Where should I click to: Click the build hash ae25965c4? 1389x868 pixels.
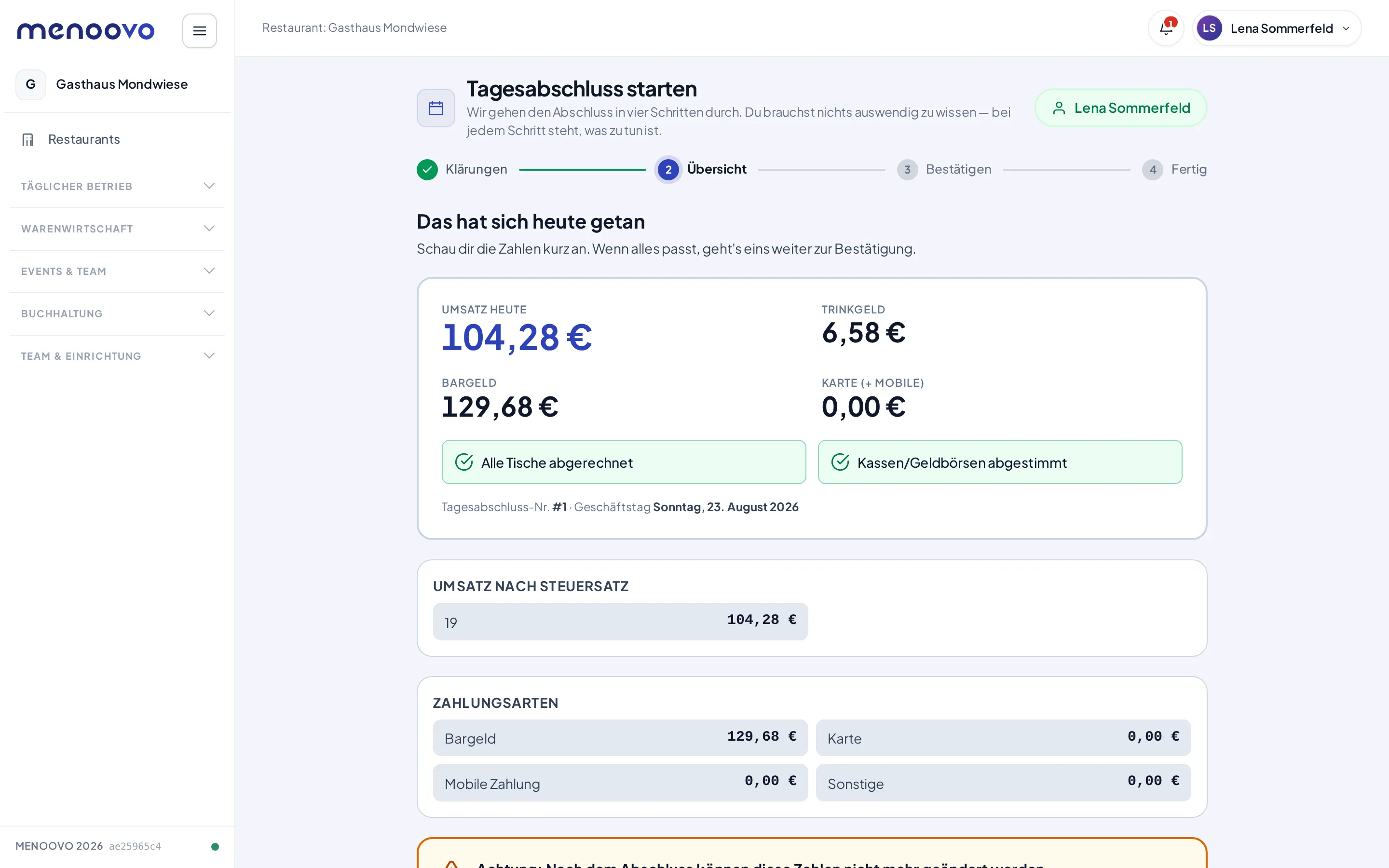tap(135, 846)
